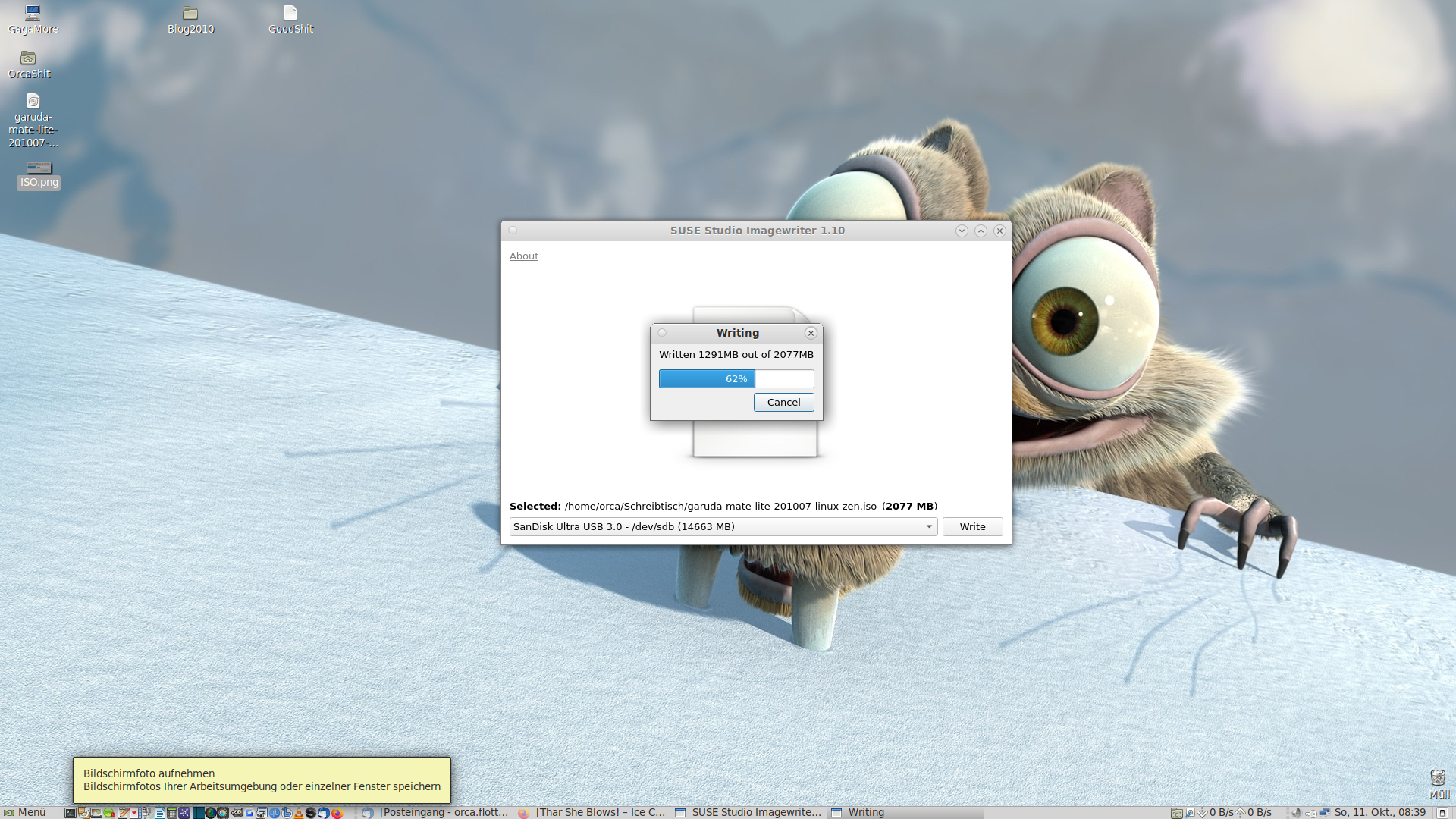Launch VLC media player from panel

click(x=298, y=812)
